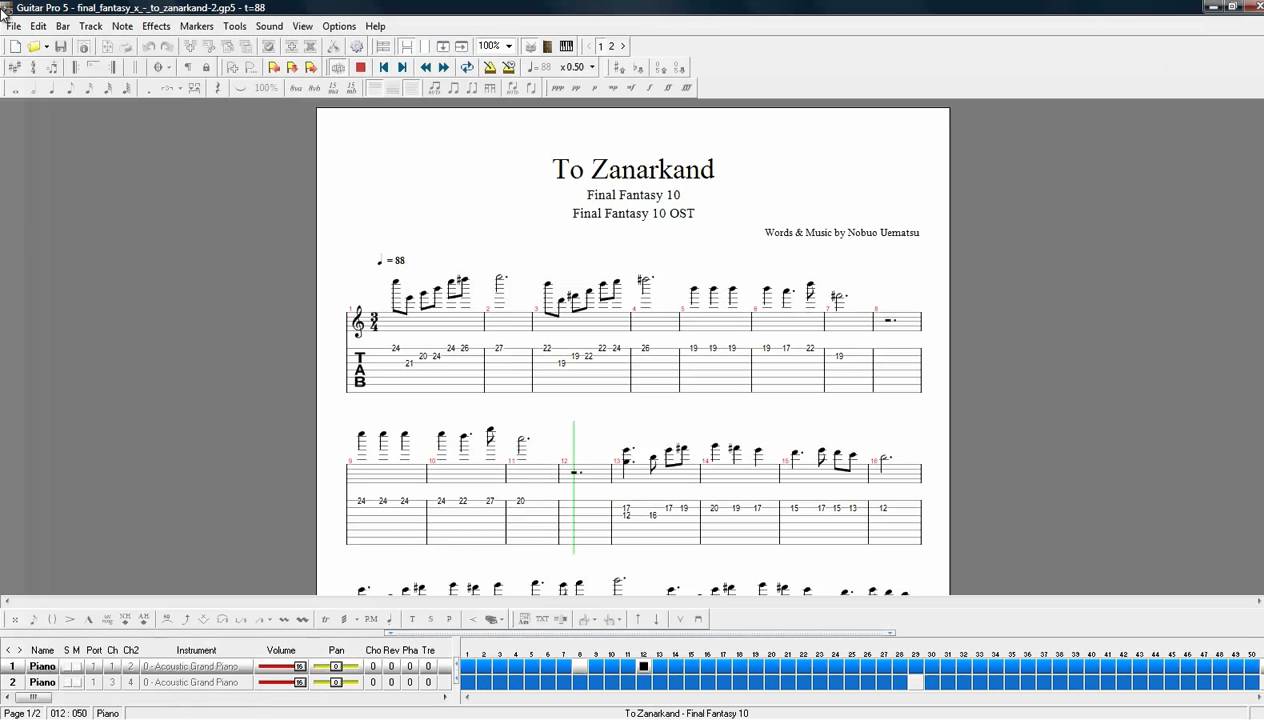Select sixteenth note duration

click(x=89, y=88)
